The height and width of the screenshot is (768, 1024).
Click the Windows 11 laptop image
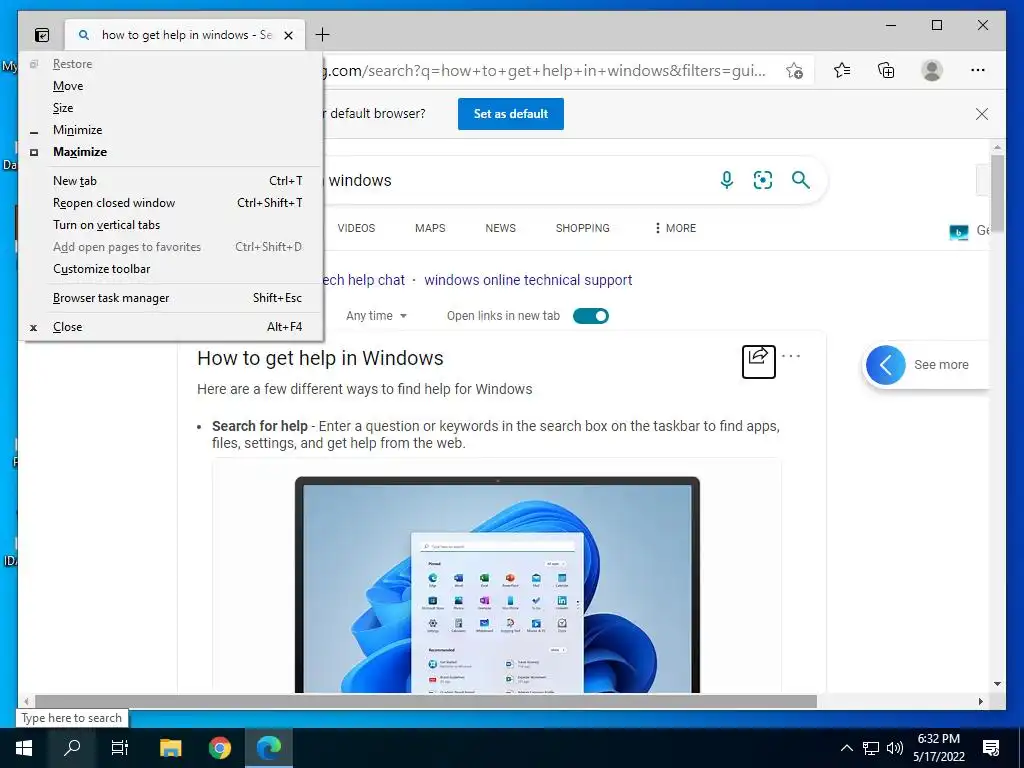pos(497,584)
